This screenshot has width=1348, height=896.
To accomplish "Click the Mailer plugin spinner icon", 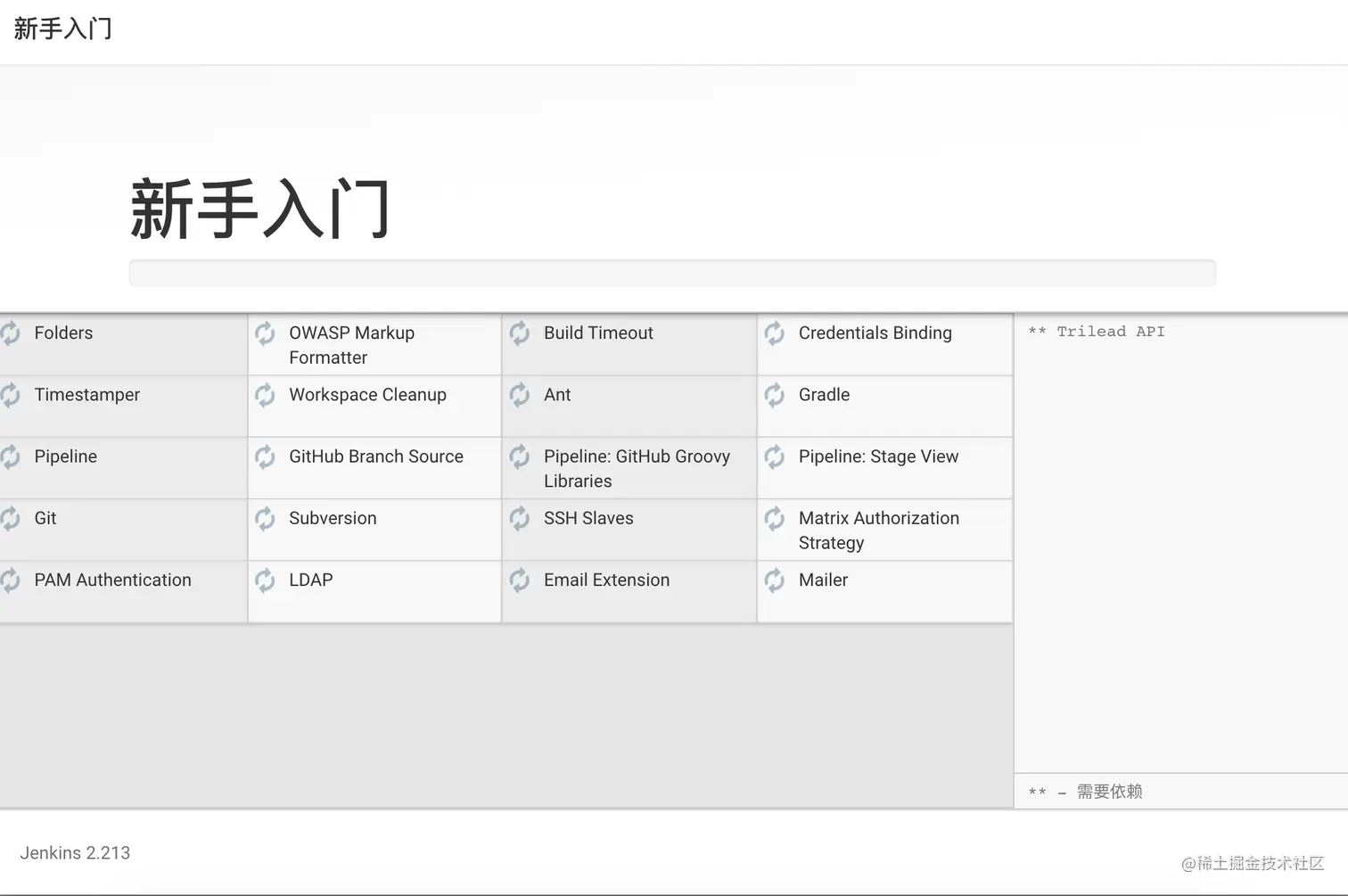I will point(774,580).
